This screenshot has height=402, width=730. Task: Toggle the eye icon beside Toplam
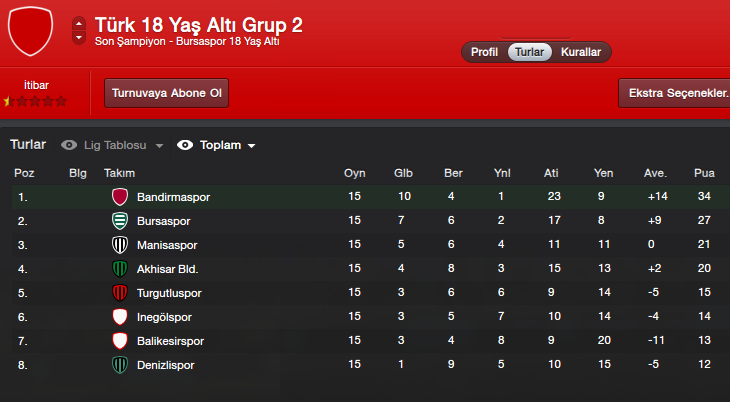[x=185, y=145]
